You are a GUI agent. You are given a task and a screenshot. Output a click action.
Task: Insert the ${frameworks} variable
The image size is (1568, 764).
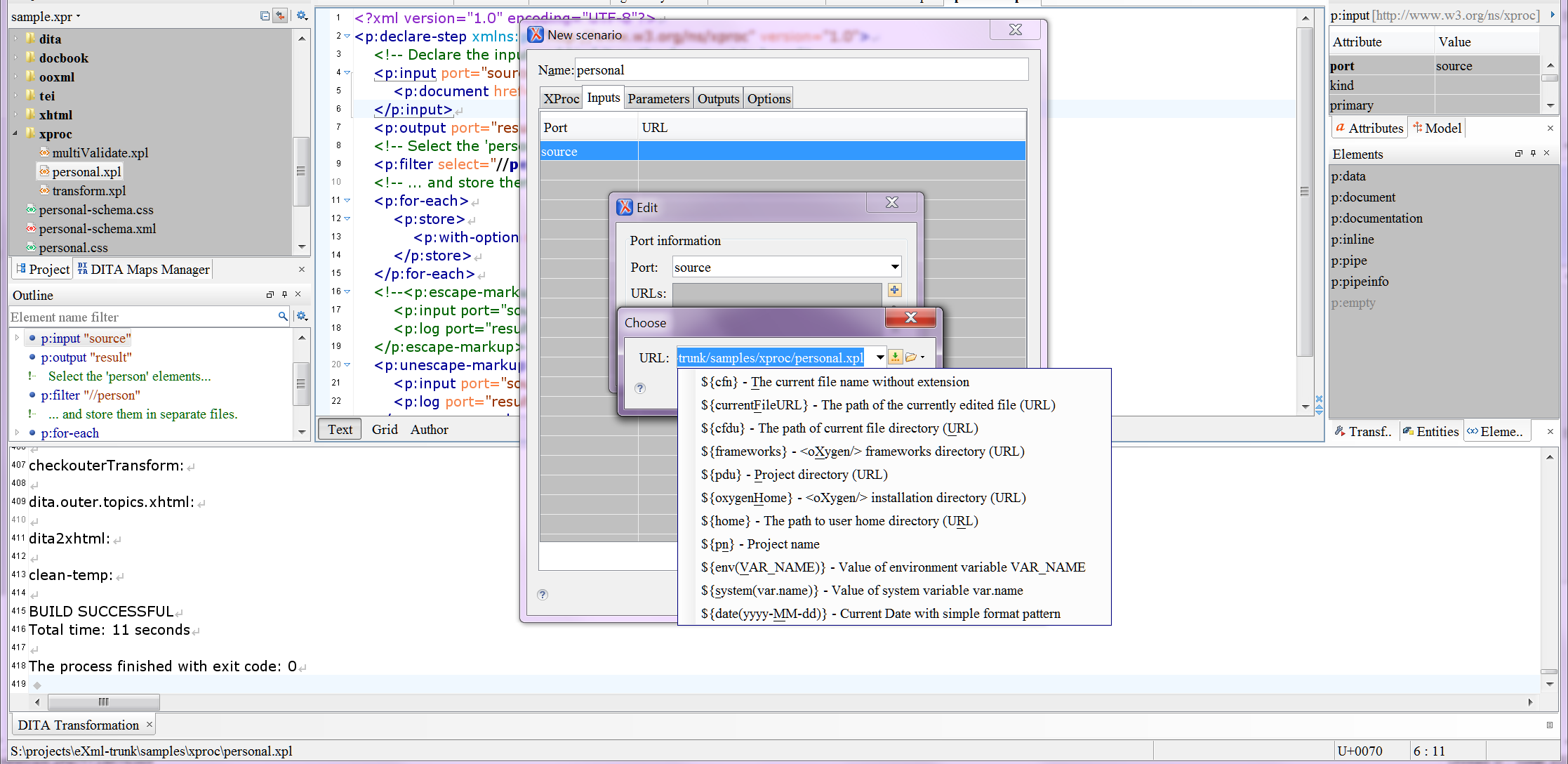[894, 452]
